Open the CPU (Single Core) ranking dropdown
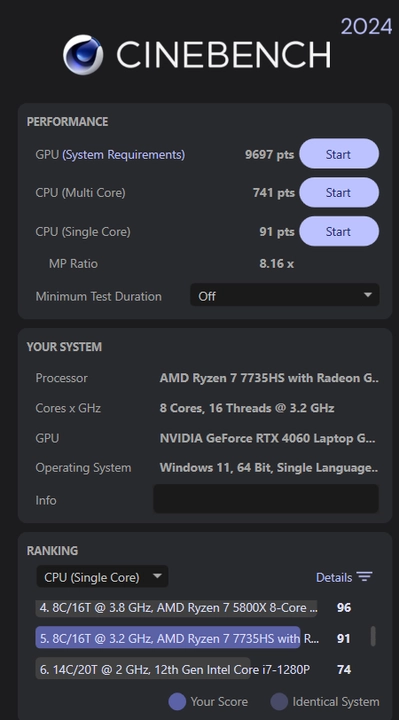Screen dimensions: 399x720 click(102, 577)
